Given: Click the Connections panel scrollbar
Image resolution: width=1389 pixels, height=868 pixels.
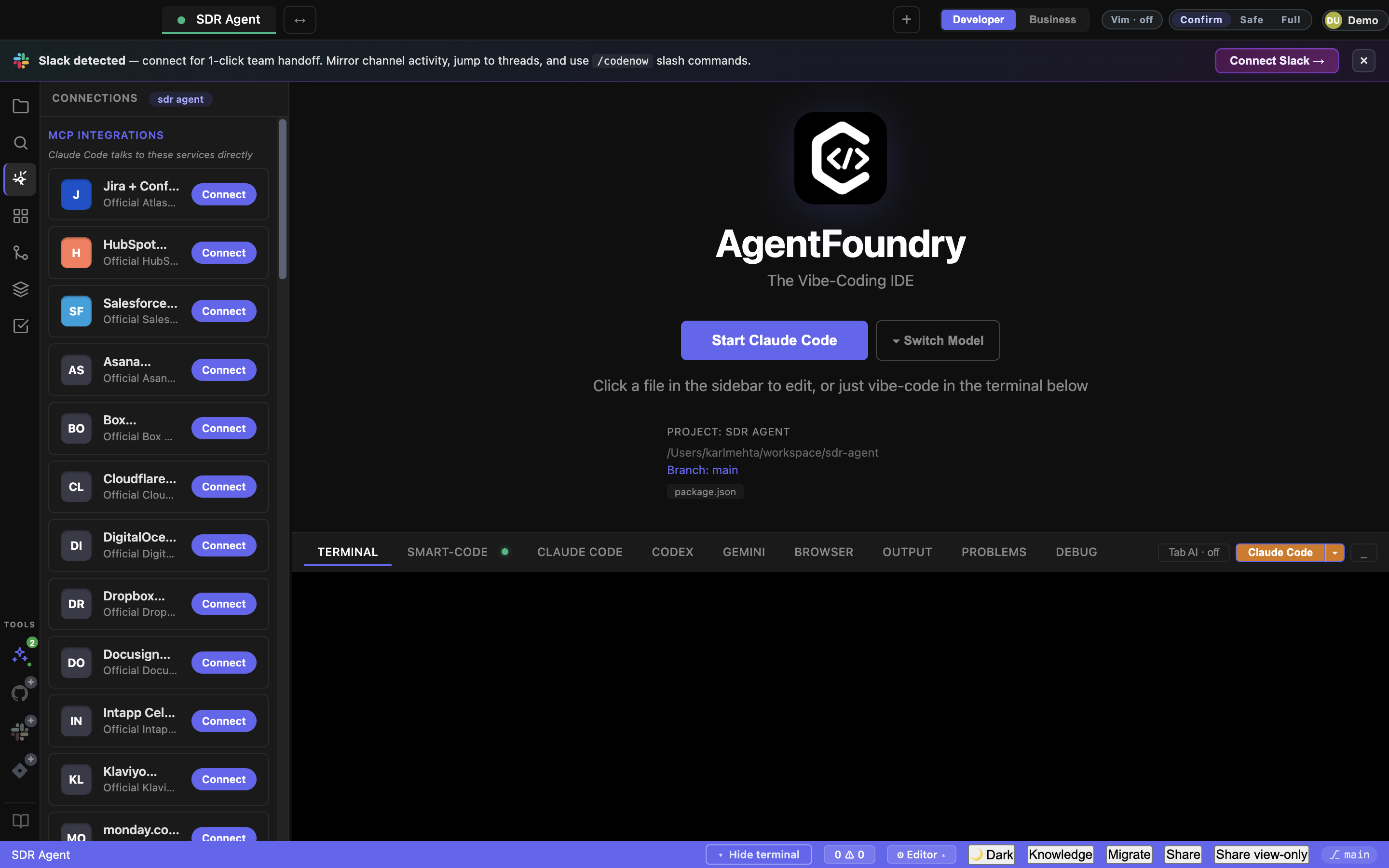Looking at the screenshot, I should (283, 199).
